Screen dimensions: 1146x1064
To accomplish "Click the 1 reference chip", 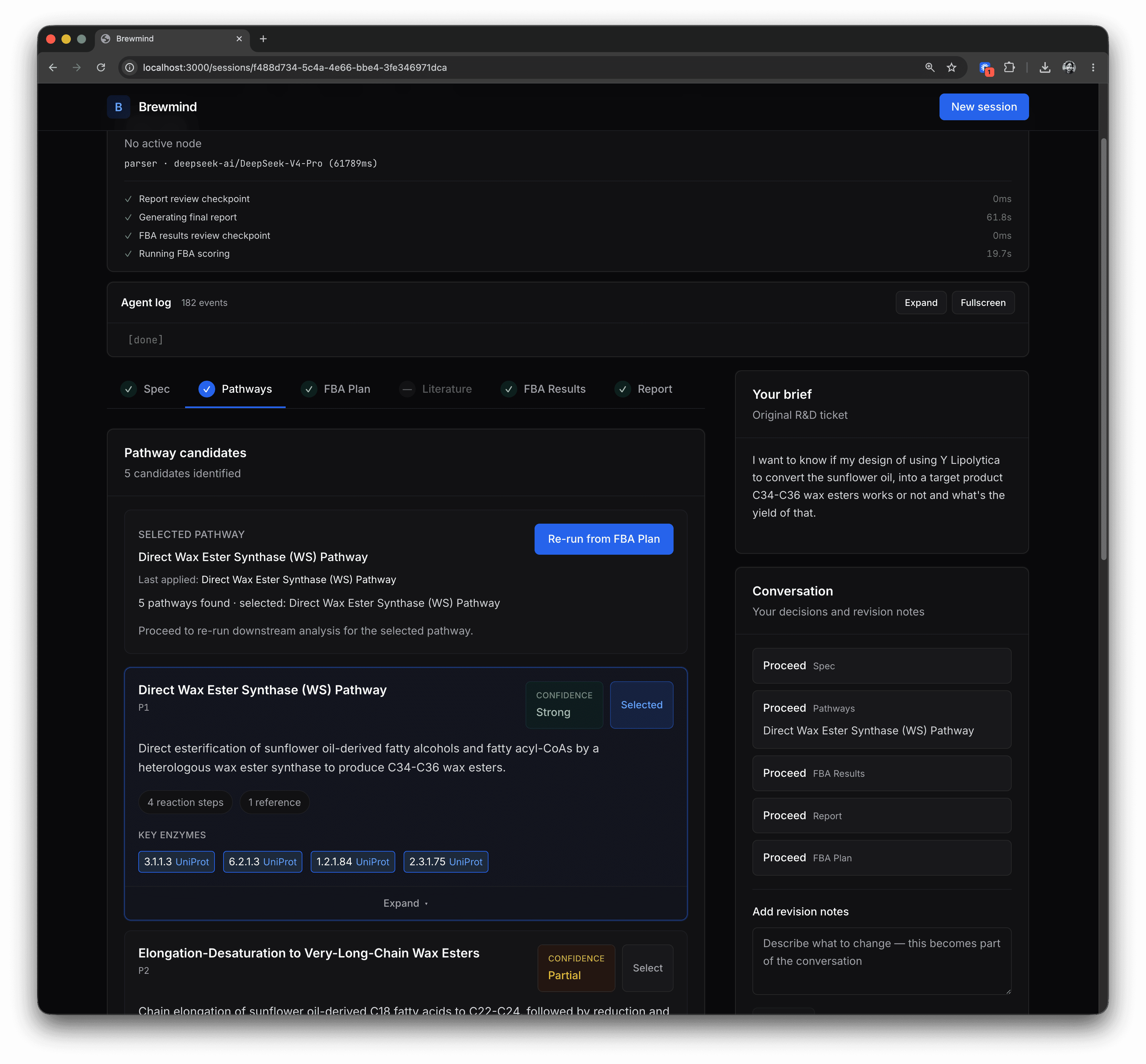I will tap(274, 802).
